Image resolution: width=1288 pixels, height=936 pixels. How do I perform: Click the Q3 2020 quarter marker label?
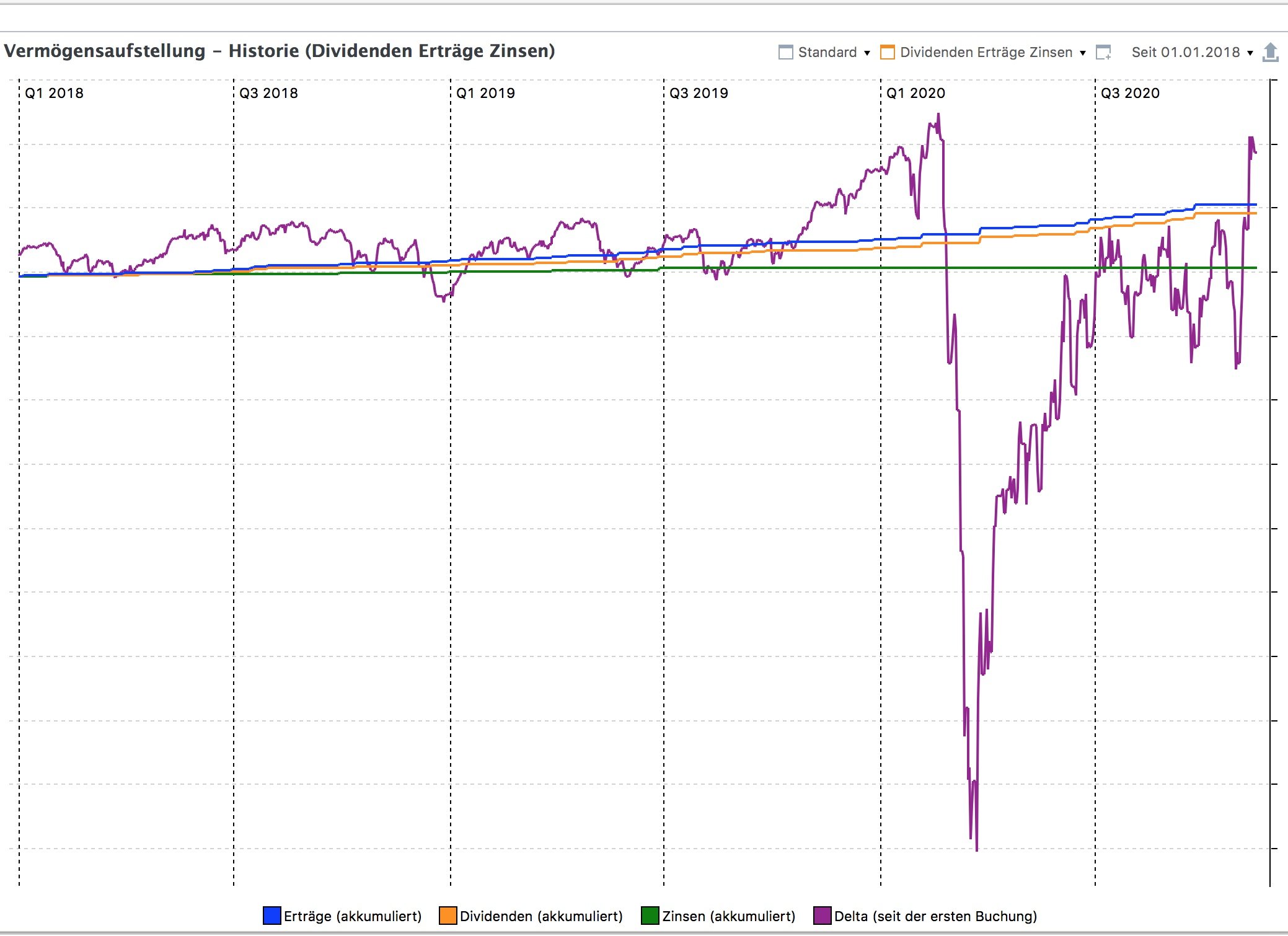pyautogui.click(x=1130, y=94)
